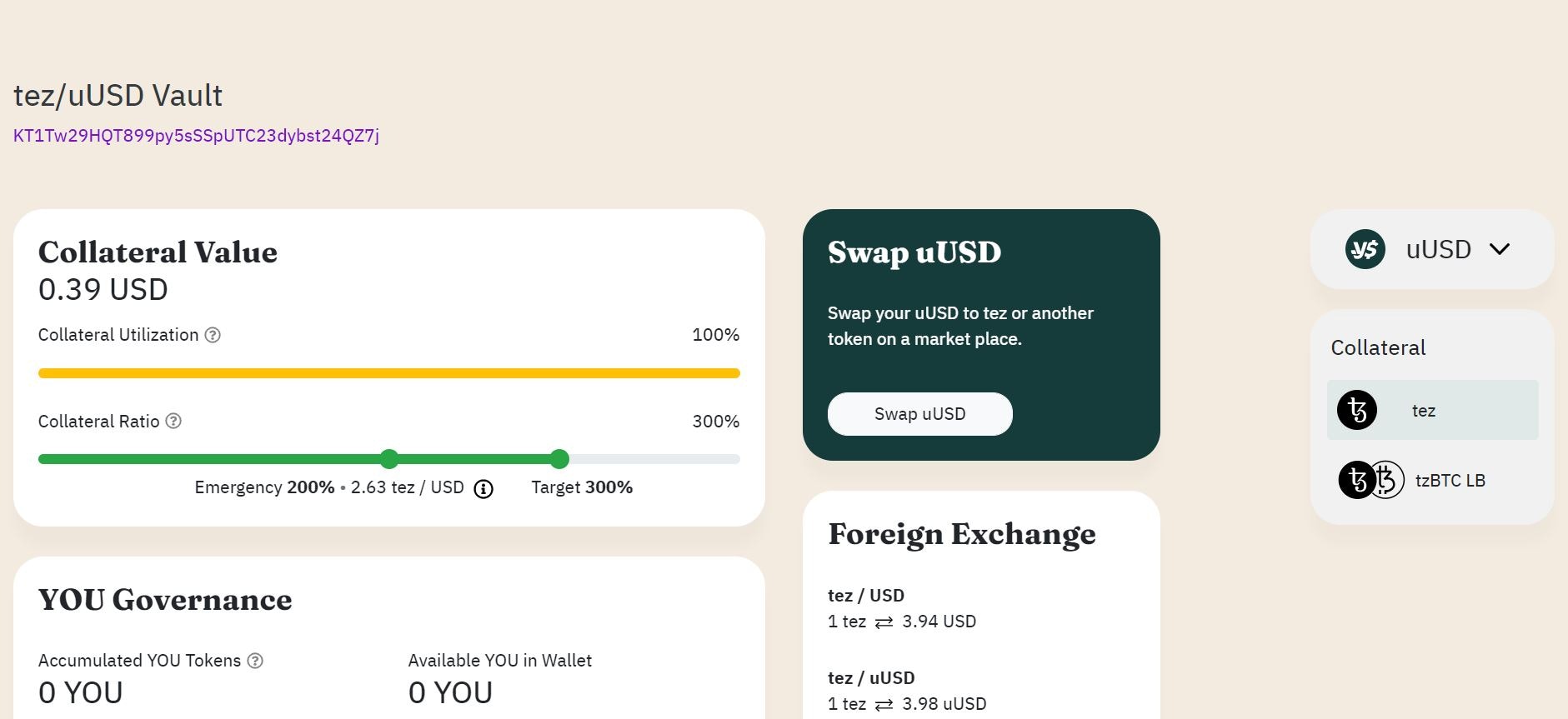Click the Collateral Ratio help icon
1568x719 pixels.
tap(173, 421)
